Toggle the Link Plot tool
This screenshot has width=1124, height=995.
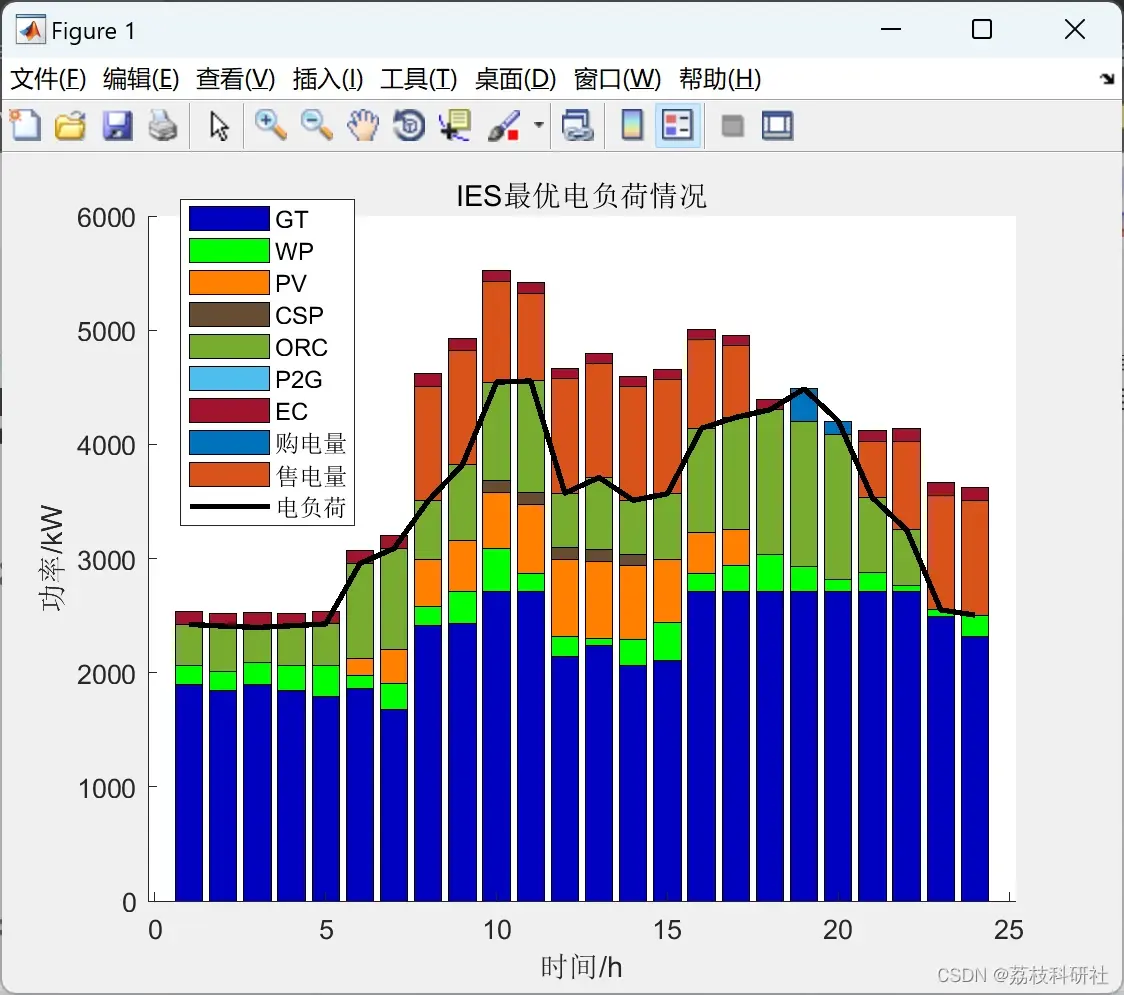[577, 125]
